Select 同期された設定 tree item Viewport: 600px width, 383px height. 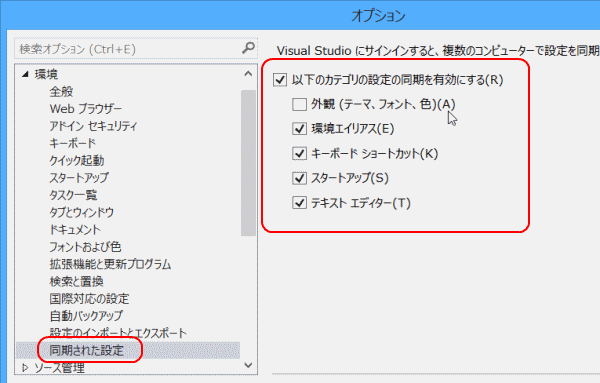pos(86,350)
